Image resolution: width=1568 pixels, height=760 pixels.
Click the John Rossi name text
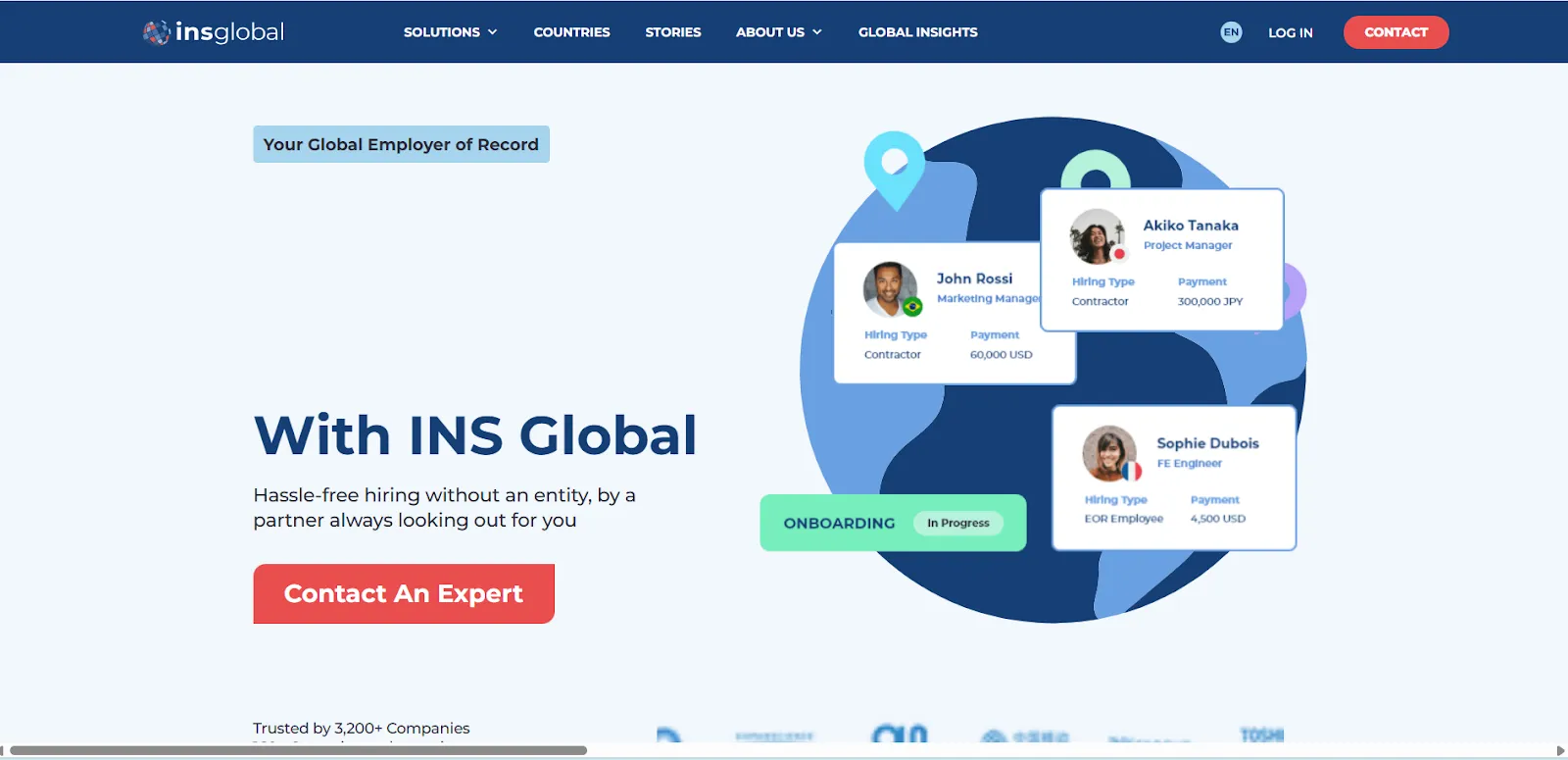tap(974, 279)
